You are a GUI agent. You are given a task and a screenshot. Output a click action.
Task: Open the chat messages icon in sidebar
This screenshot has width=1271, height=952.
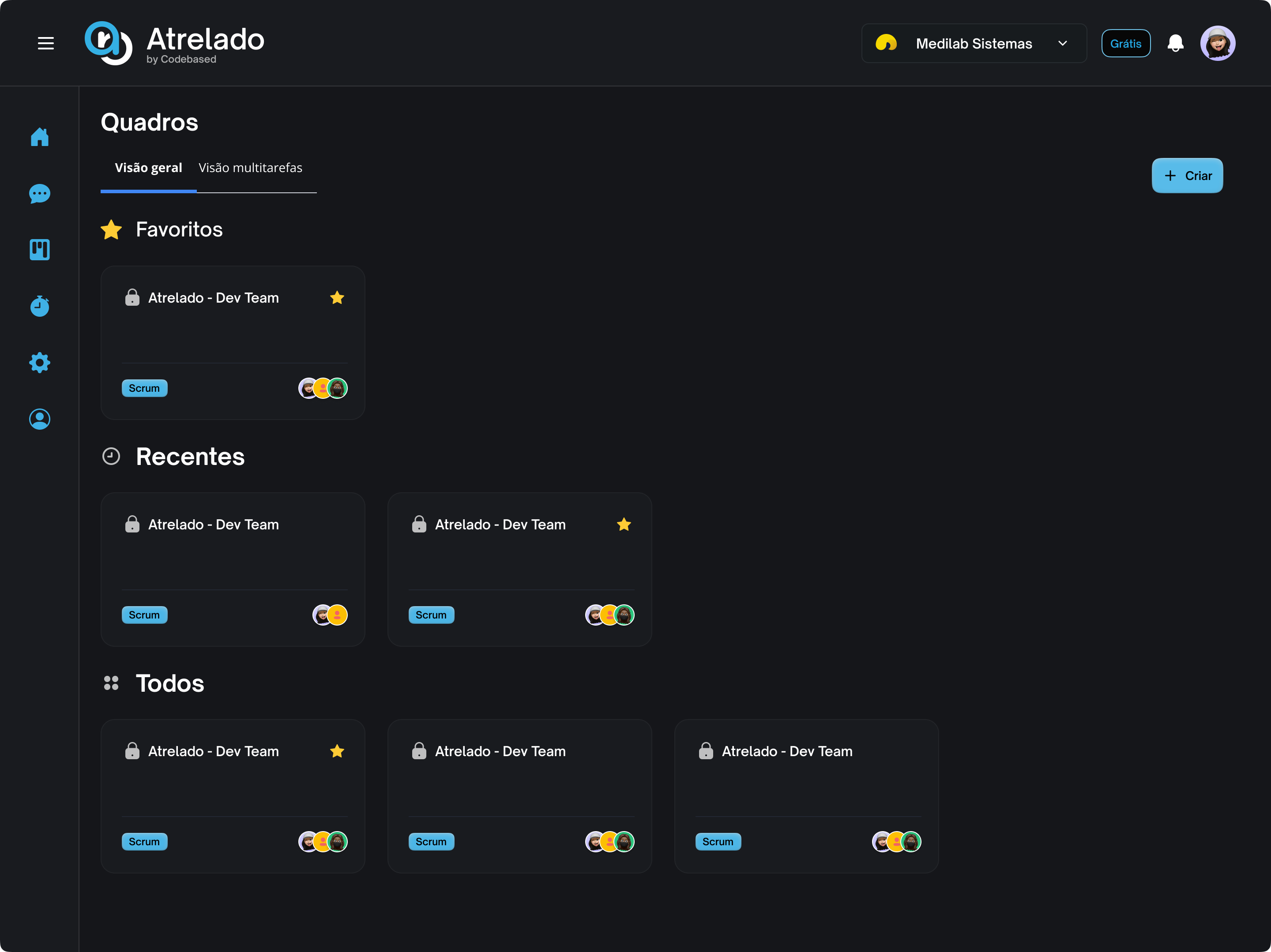[x=39, y=194]
